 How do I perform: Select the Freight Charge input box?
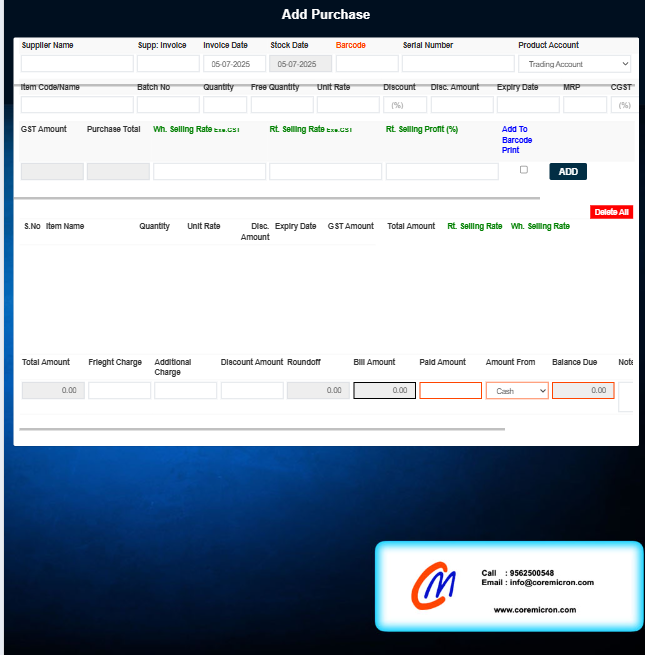pyautogui.click(x=119, y=391)
